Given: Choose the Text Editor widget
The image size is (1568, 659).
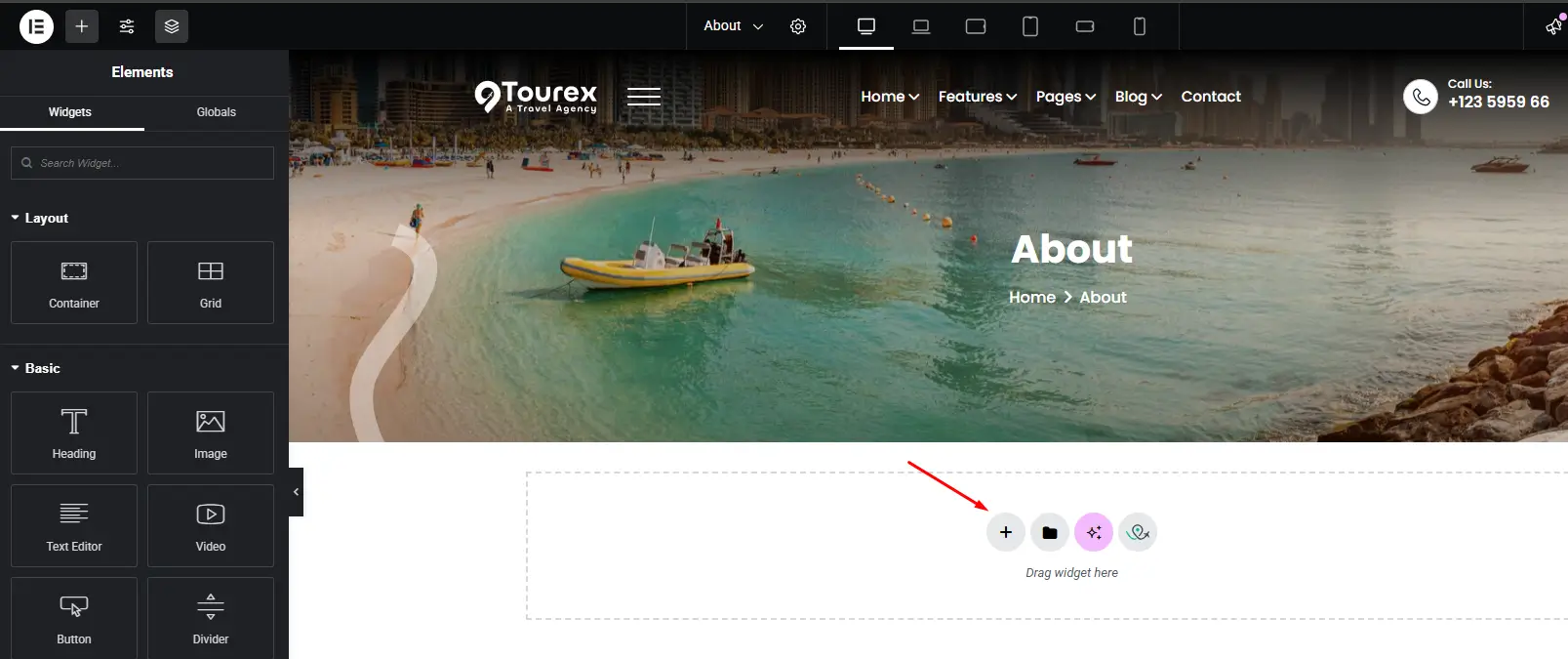Looking at the screenshot, I should 74,526.
